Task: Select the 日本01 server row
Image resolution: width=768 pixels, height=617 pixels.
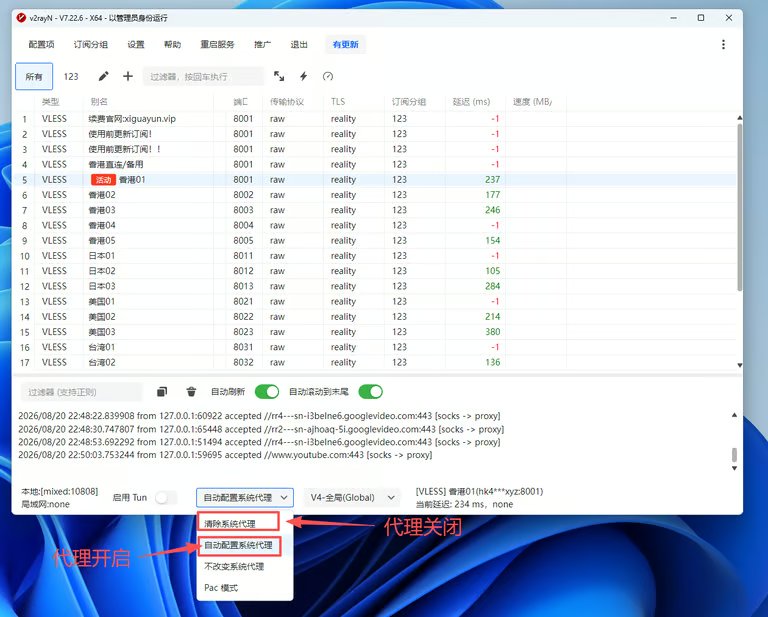Action: (x=375, y=256)
